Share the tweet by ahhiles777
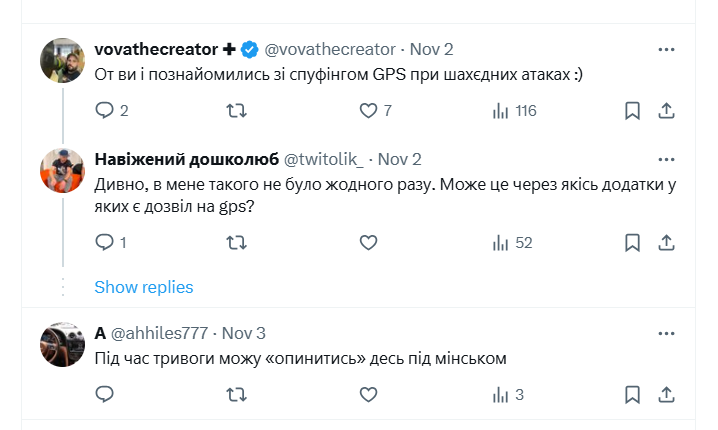This screenshot has height=430, width=718. 666,395
